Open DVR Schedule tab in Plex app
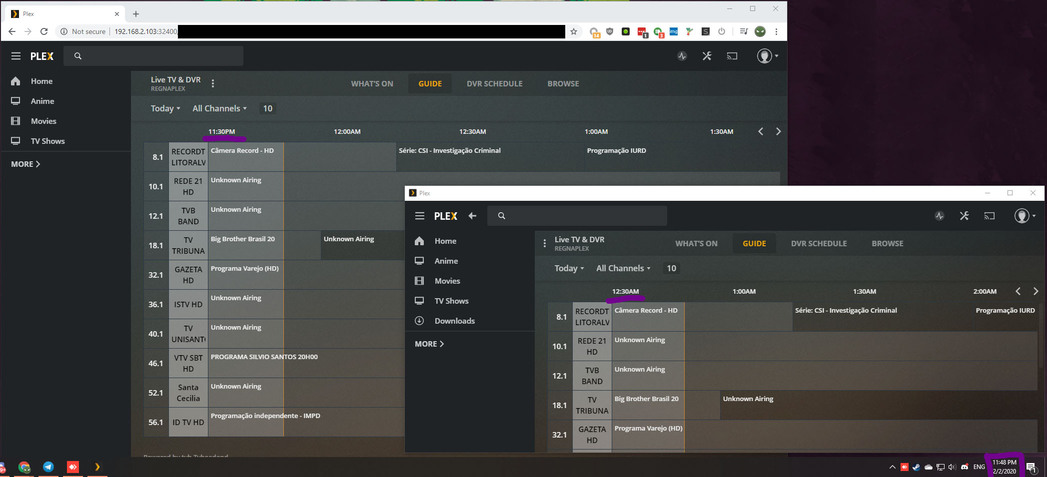Screen dimensions: 1047x477 click(x=819, y=243)
